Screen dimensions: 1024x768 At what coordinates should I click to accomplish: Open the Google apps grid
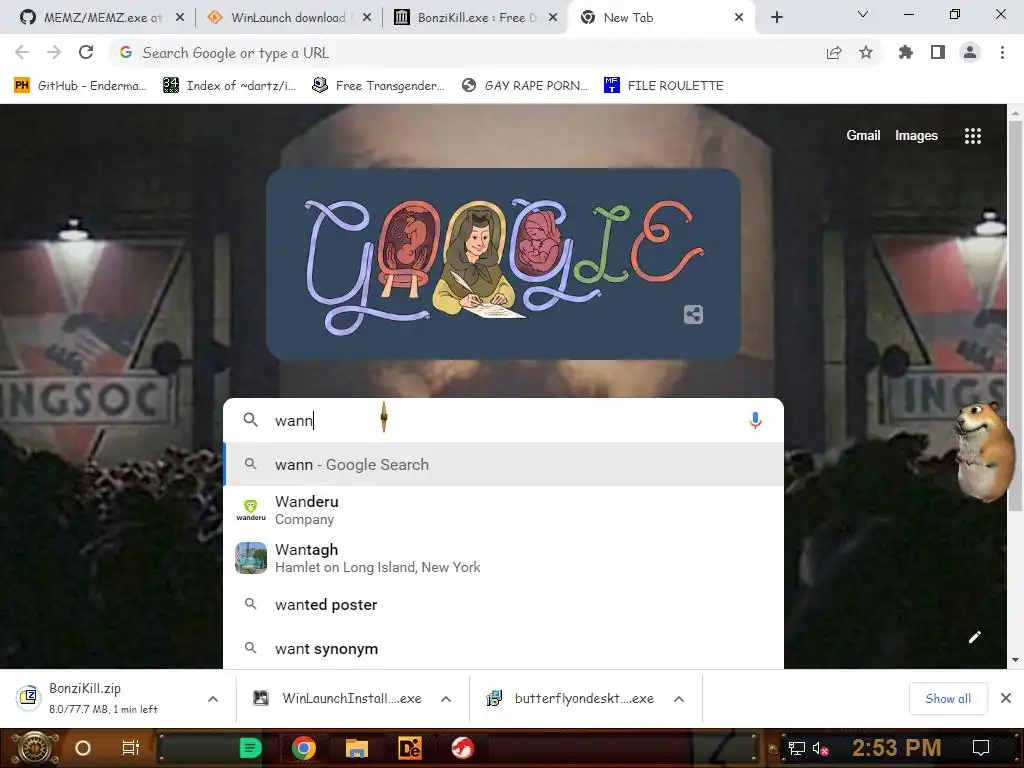[x=972, y=136]
